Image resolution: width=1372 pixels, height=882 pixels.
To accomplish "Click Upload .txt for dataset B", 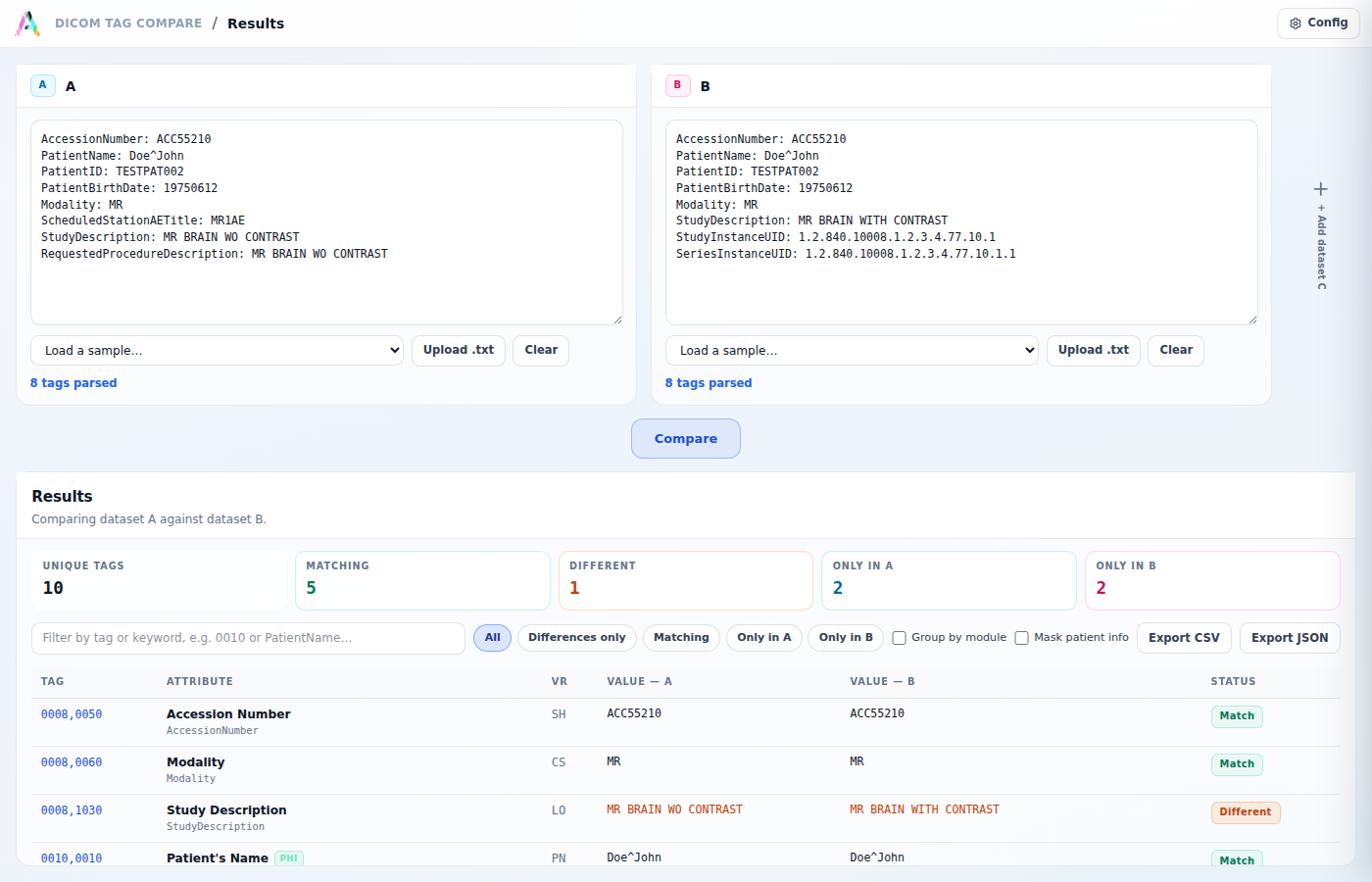I will 1094,351.
